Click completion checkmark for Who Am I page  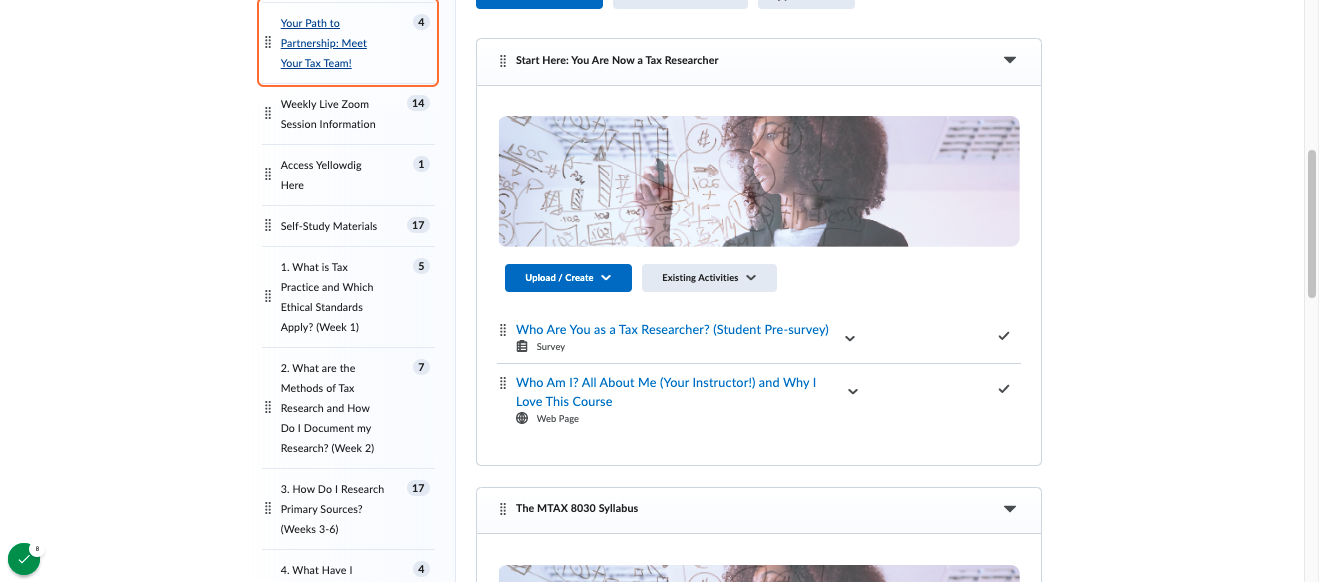[x=1004, y=389]
